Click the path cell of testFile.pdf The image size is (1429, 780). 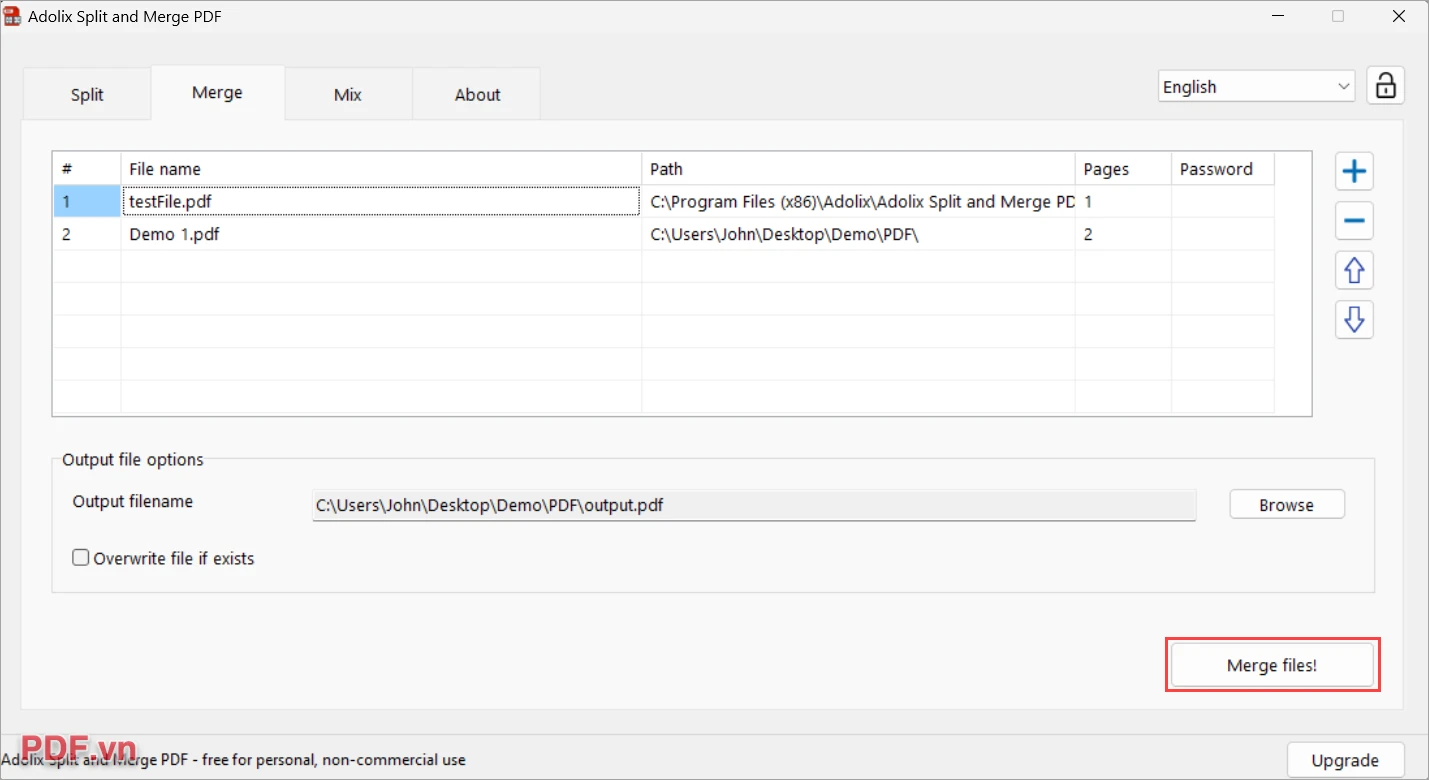(858, 202)
